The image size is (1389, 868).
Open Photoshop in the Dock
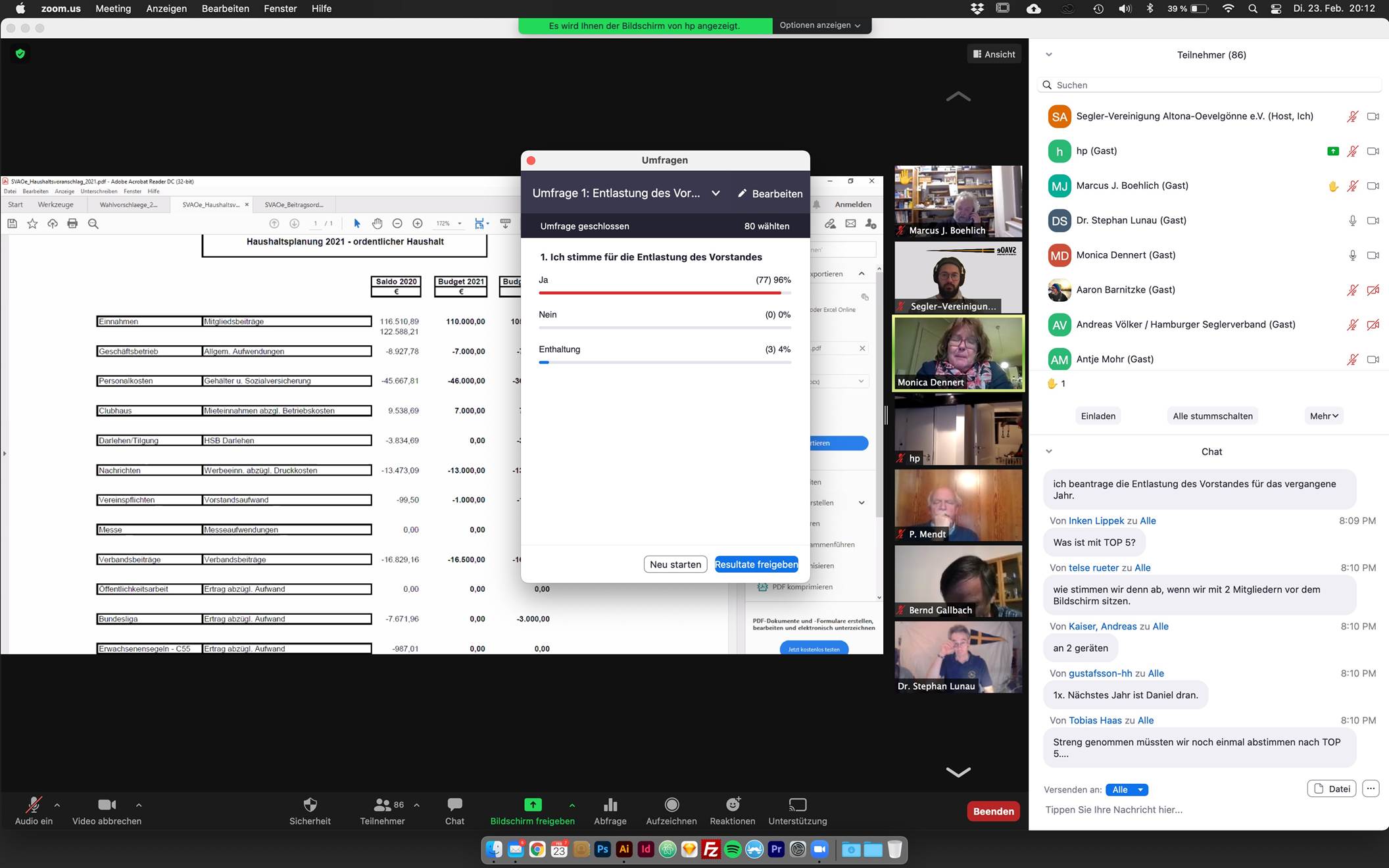(602, 850)
